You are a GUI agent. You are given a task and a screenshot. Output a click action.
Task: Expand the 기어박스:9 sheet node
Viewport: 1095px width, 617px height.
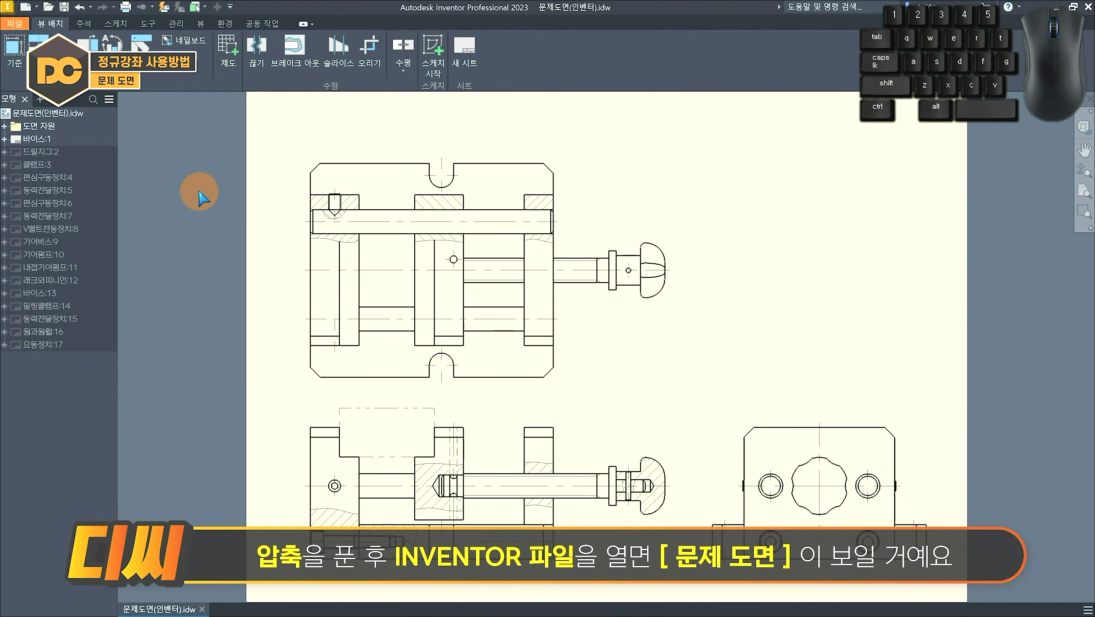pyautogui.click(x=4, y=241)
